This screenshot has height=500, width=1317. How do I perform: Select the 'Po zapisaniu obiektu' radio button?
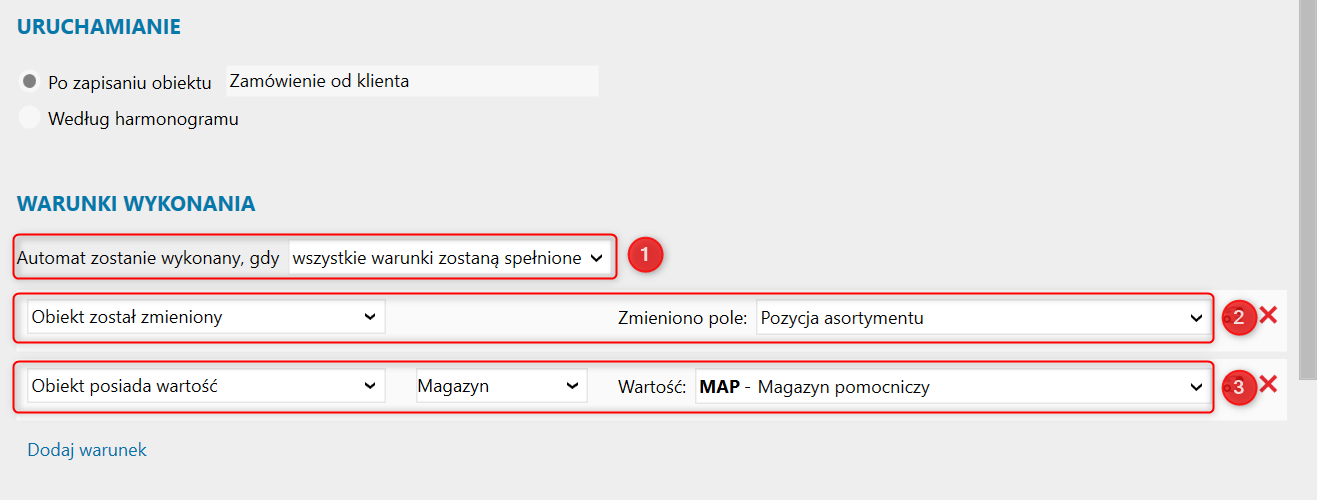pyautogui.click(x=30, y=81)
